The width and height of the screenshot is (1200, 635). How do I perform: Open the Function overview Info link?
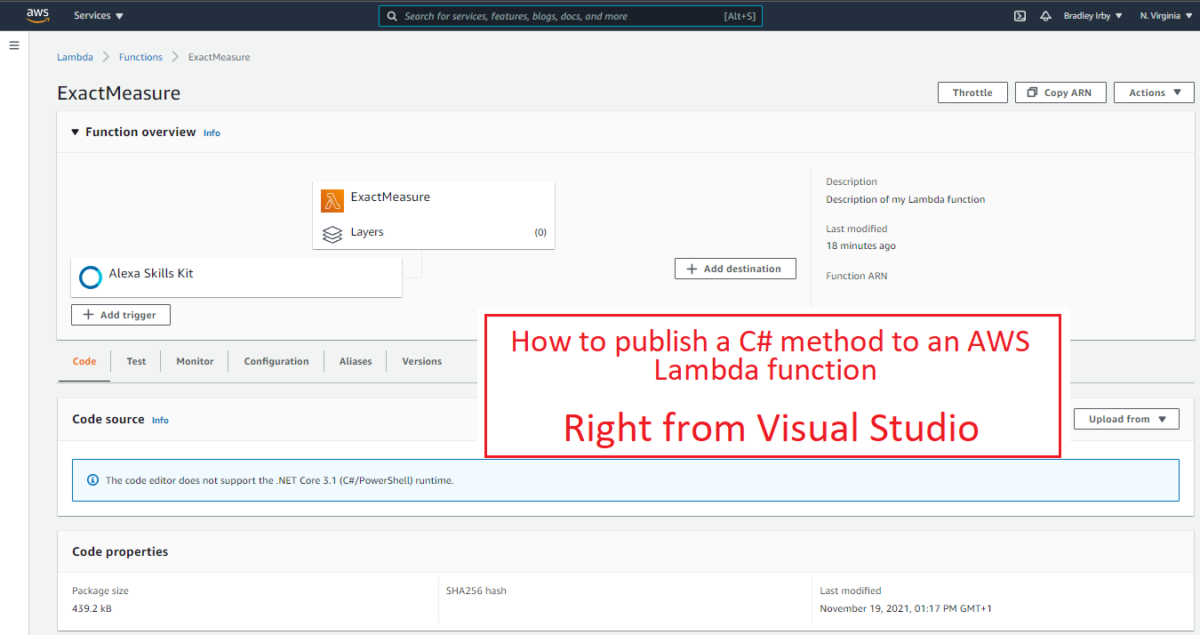[x=212, y=133]
